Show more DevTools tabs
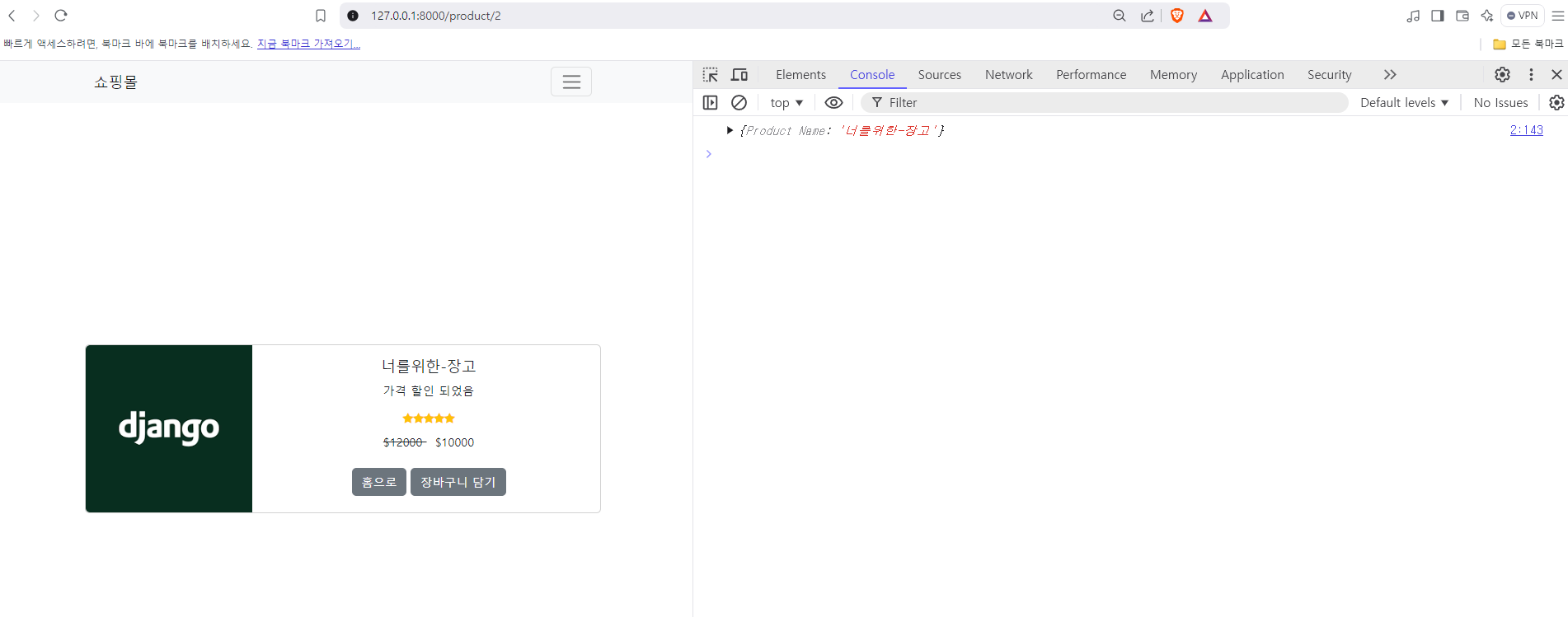 tap(1390, 75)
